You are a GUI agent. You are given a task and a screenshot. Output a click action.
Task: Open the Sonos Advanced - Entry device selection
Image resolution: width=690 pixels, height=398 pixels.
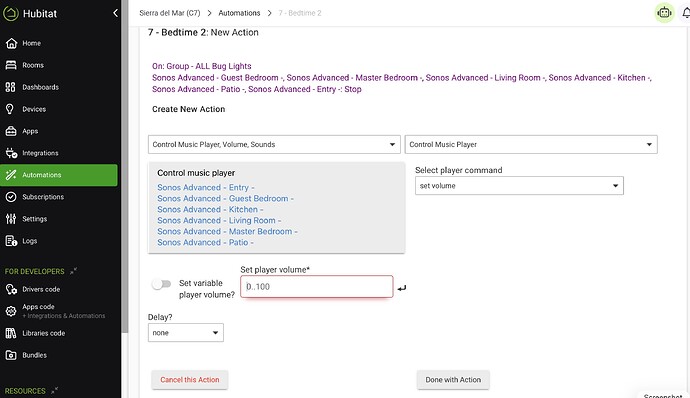coord(206,188)
